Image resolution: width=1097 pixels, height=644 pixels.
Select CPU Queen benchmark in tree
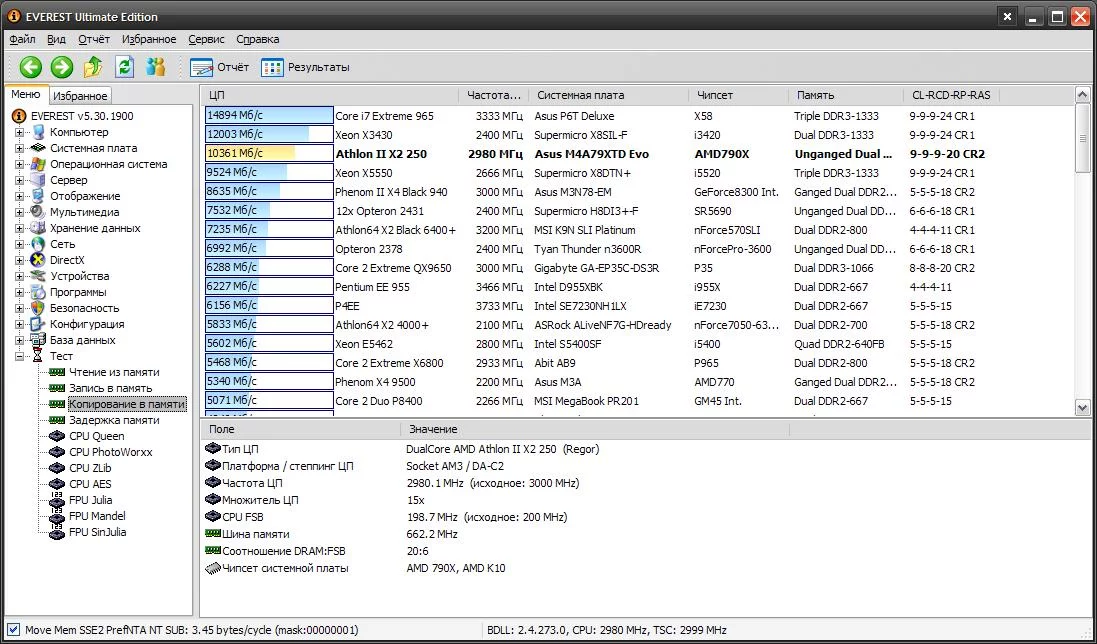point(96,436)
